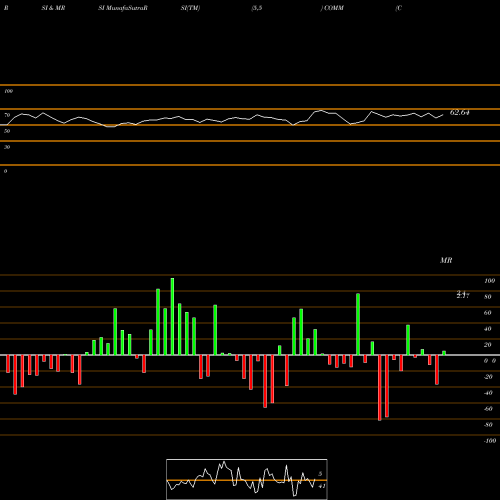Click the -80 label on the MR axis
Image resolution: width=500 pixels, height=500 pixels.
pyautogui.click(x=488, y=425)
